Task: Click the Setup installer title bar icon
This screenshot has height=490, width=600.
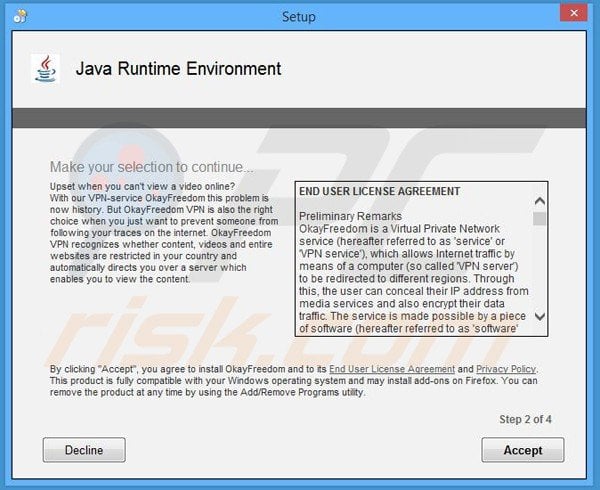Action: tap(20, 16)
